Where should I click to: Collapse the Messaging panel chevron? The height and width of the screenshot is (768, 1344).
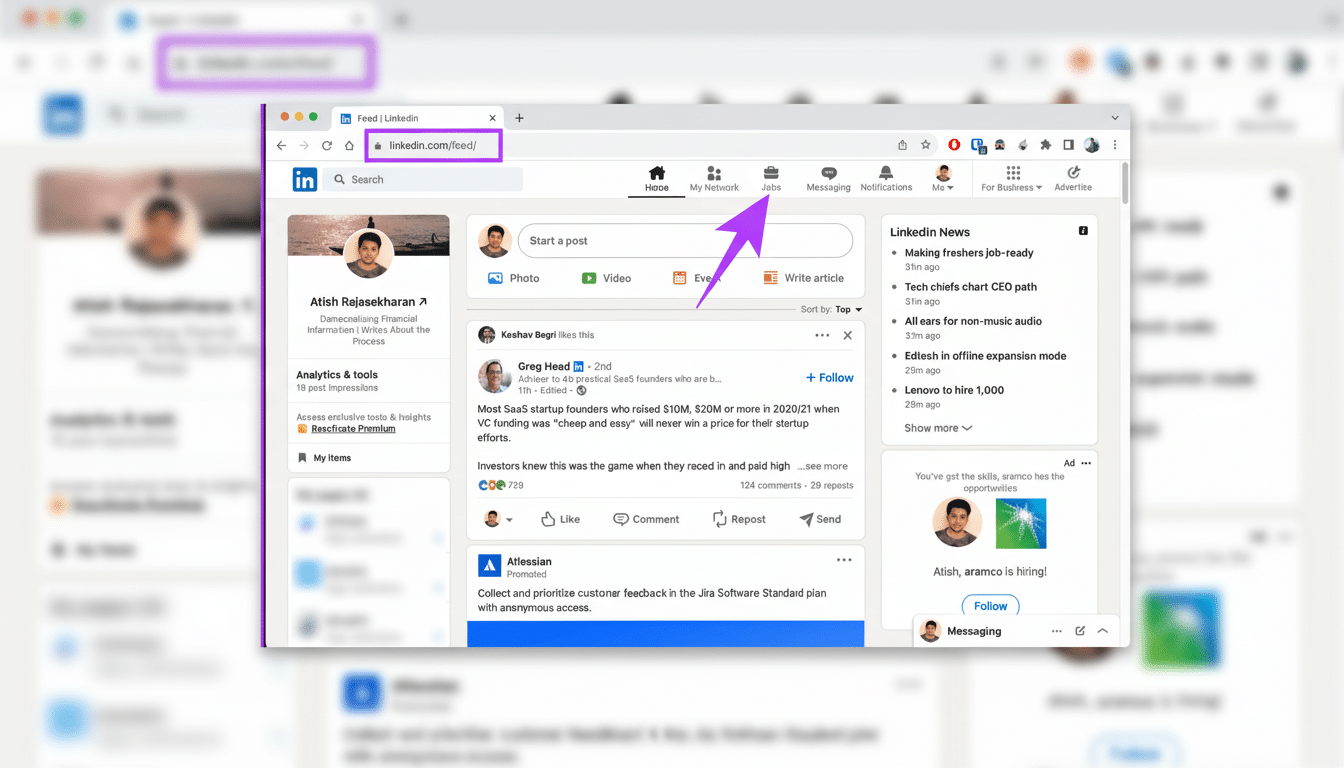pos(1104,630)
